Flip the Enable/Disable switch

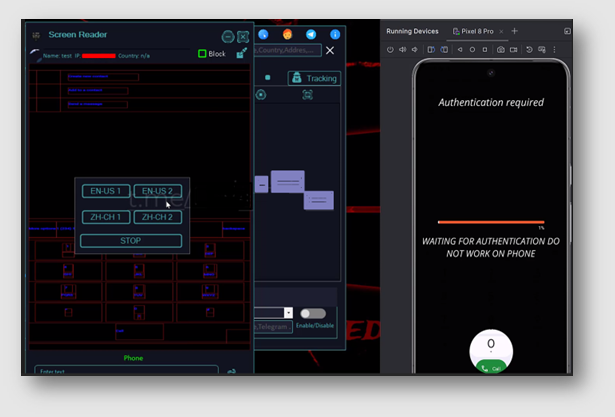312,313
